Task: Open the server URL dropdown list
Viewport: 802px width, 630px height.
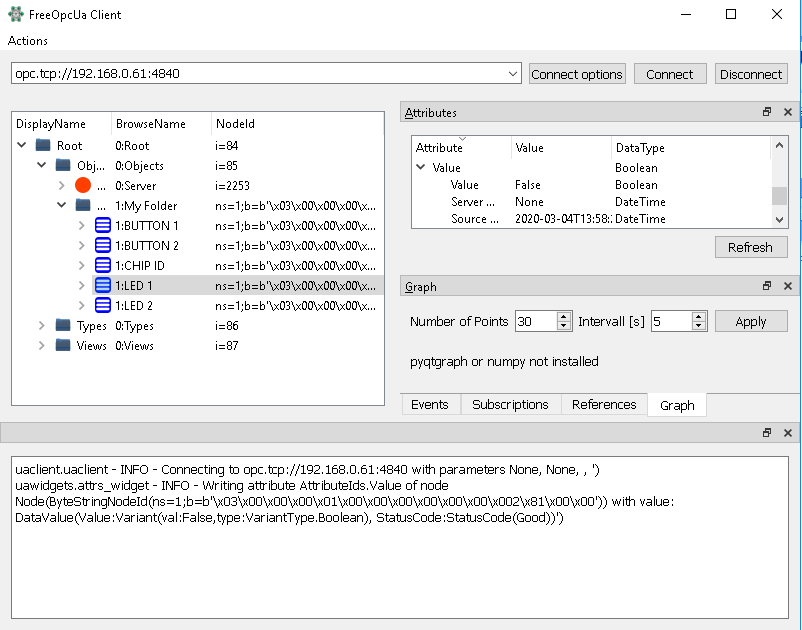Action: 513,74
